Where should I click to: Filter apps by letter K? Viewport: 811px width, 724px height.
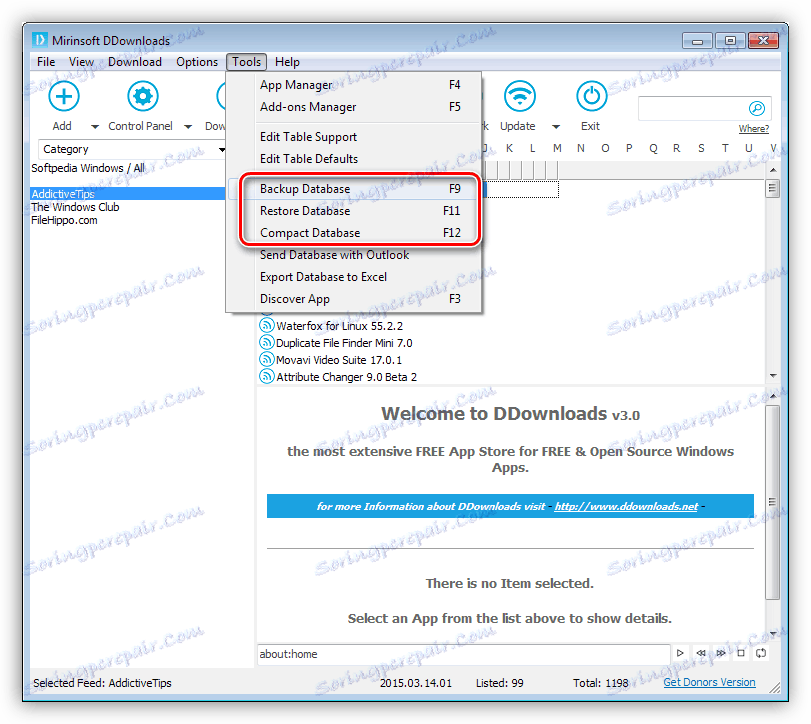(x=509, y=148)
